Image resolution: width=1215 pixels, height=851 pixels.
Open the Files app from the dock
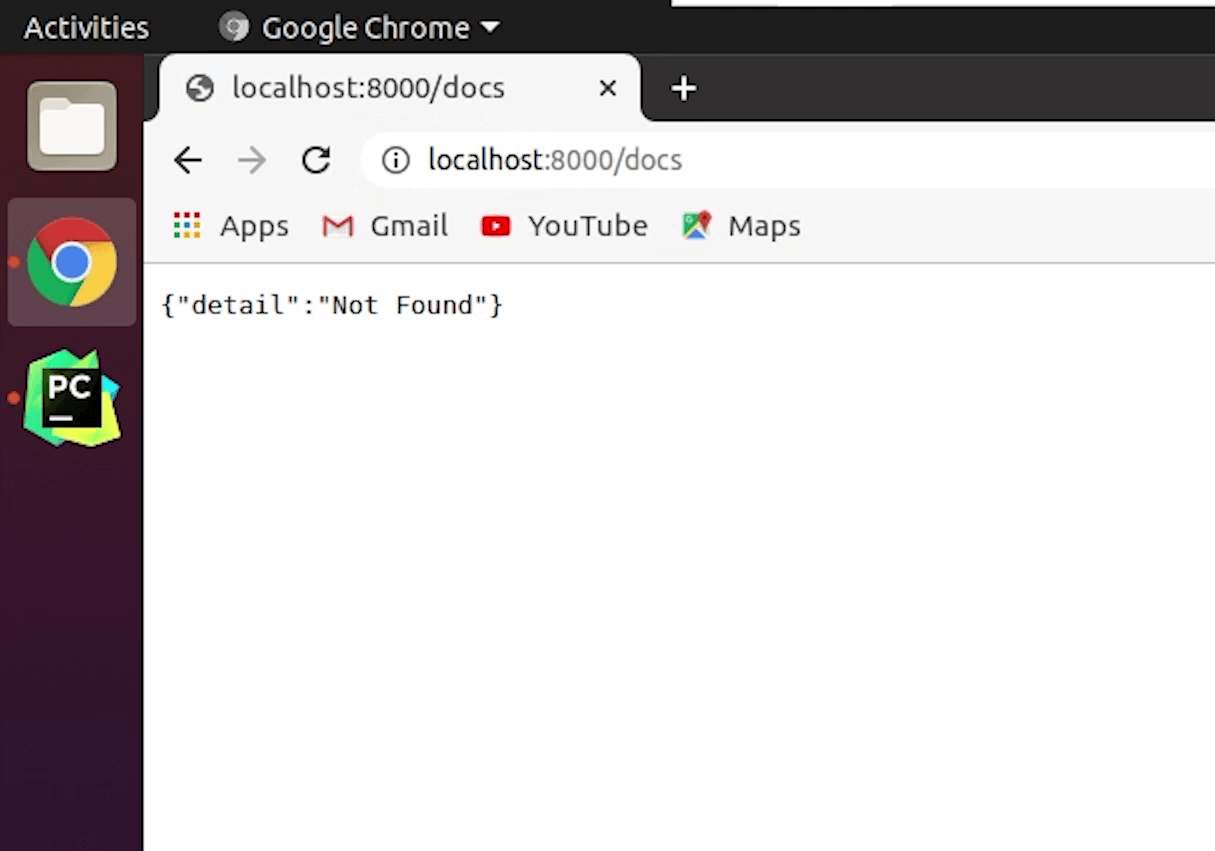pyautogui.click(x=72, y=126)
